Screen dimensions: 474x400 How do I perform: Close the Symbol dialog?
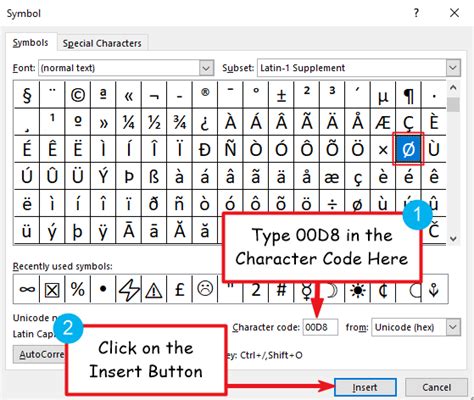pyautogui.click(x=454, y=13)
